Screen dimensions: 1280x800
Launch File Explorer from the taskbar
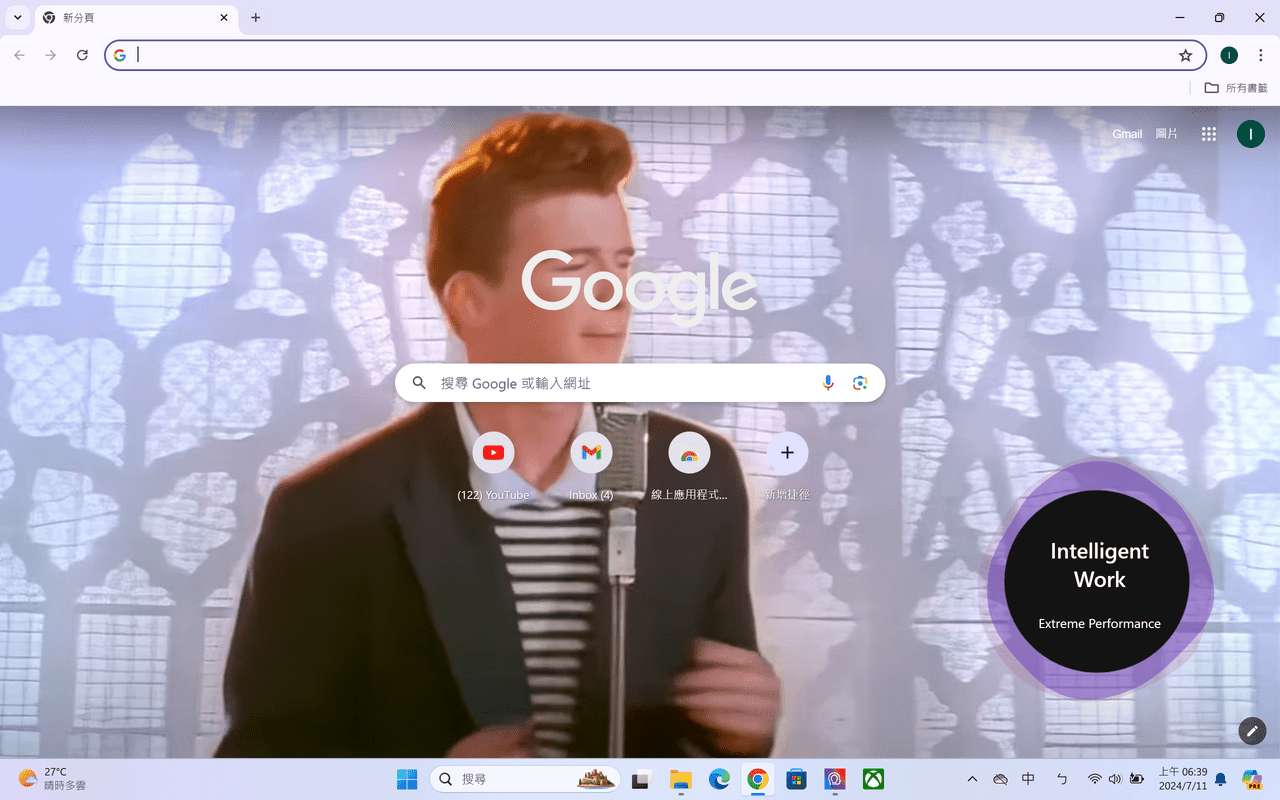681,779
